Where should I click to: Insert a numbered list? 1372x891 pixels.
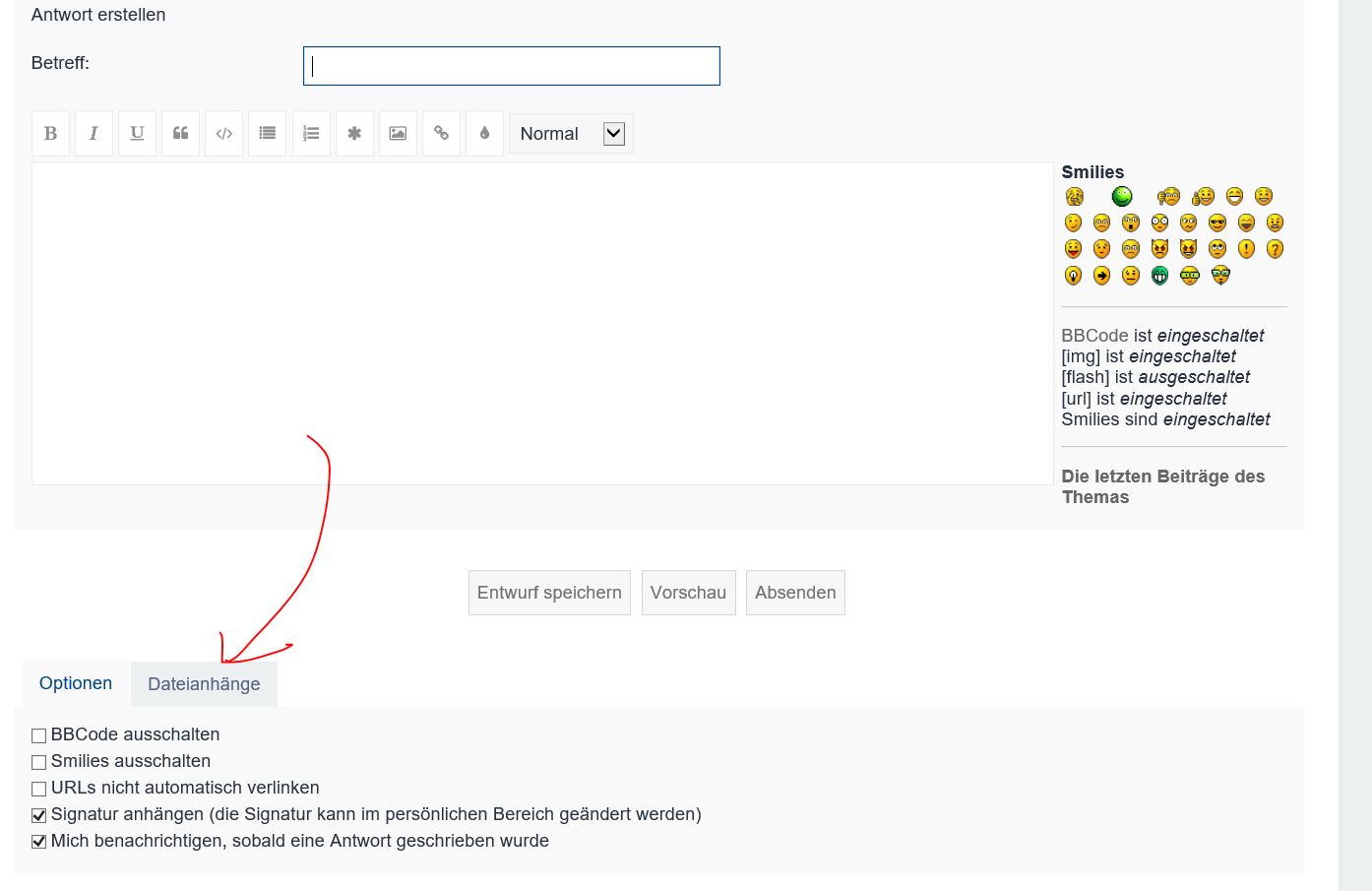311,134
